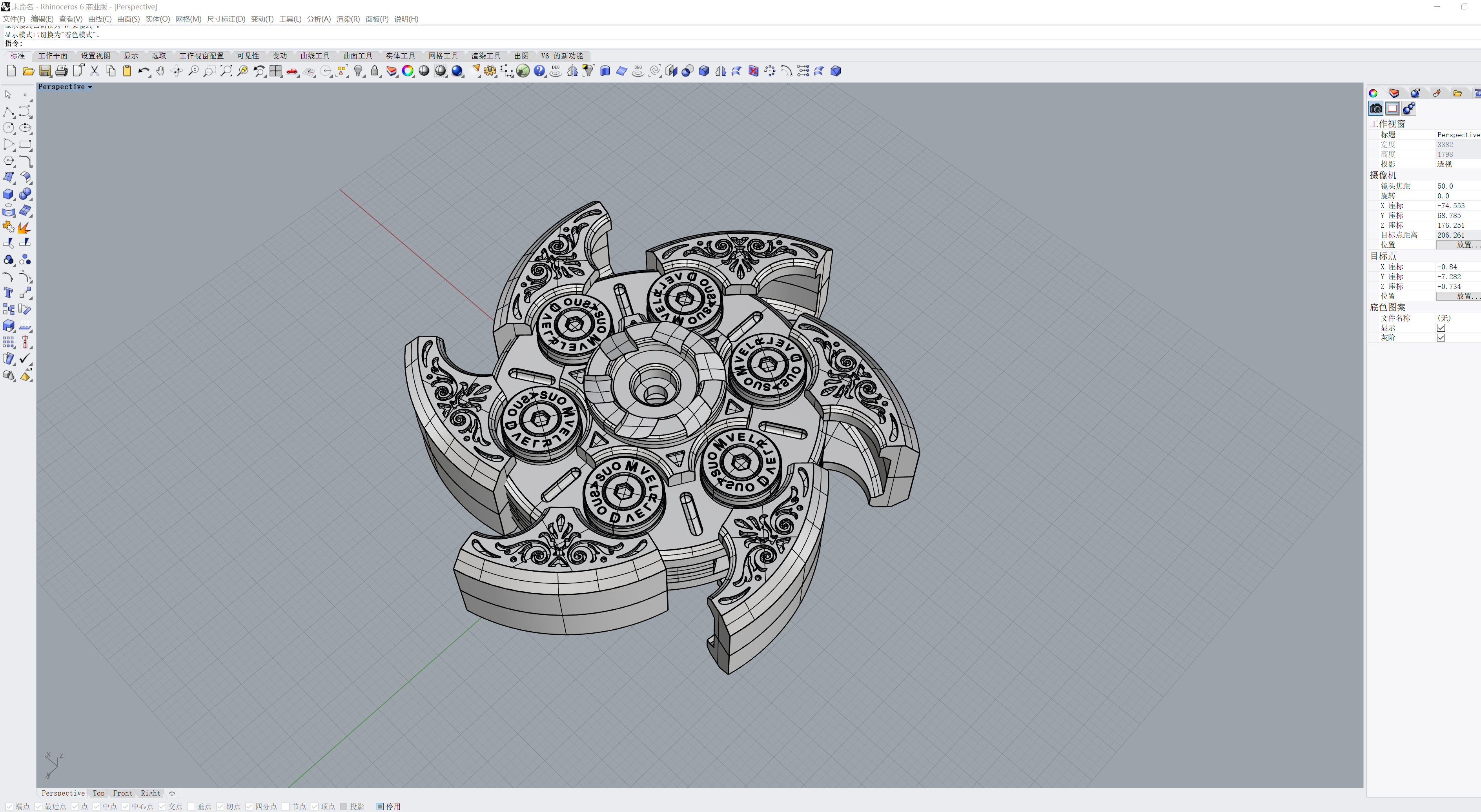Click the 镜头焦距 value field showing 50.0
1481x812 pixels.
coord(1456,186)
